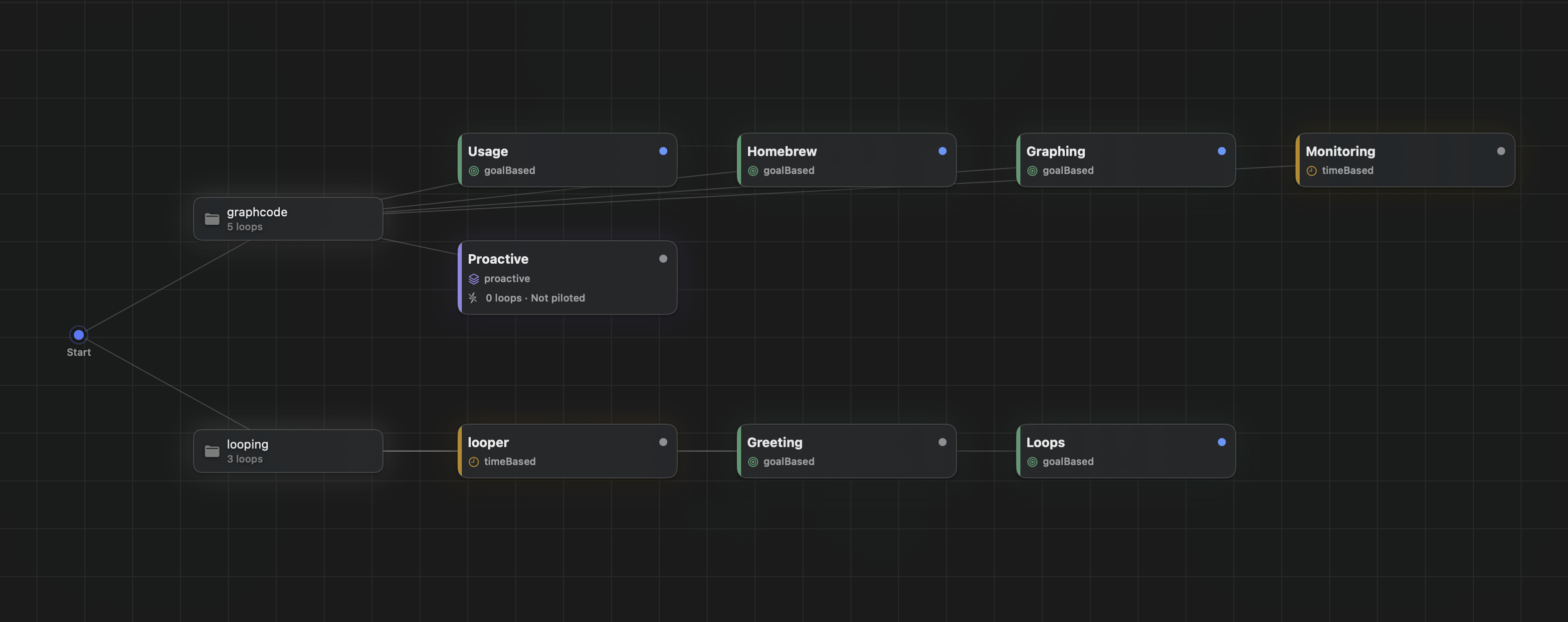Click the blue status dot on Graphing
The width and height of the screenshot is (1568, 622).
(x=1222, y=151)
